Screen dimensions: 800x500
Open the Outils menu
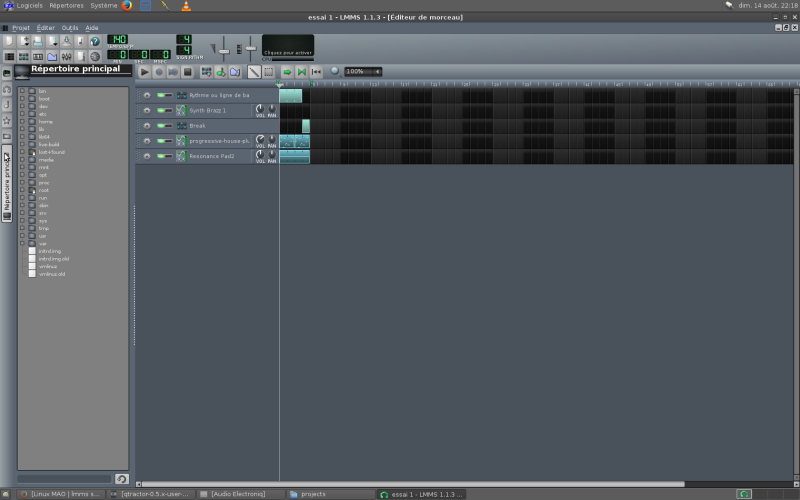70,28
